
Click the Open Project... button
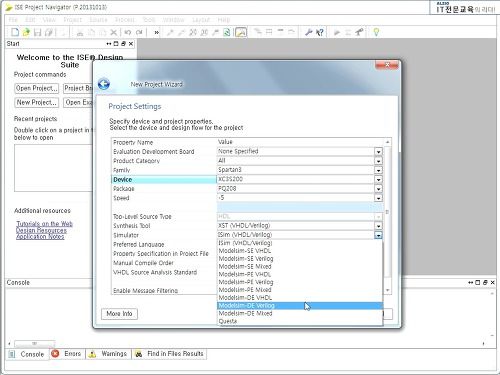point(37,88)
